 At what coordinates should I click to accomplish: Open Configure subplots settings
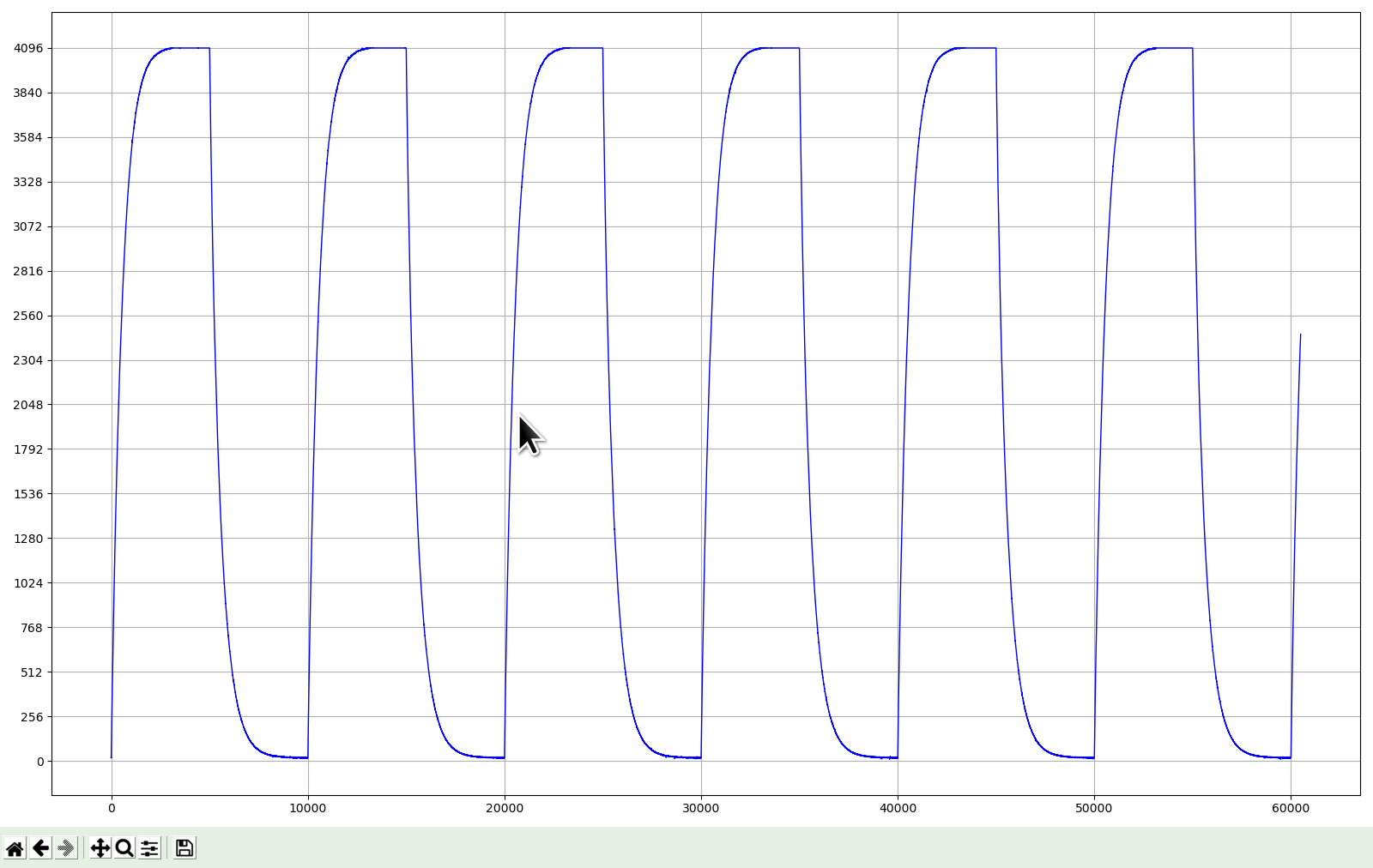point(149,848)
